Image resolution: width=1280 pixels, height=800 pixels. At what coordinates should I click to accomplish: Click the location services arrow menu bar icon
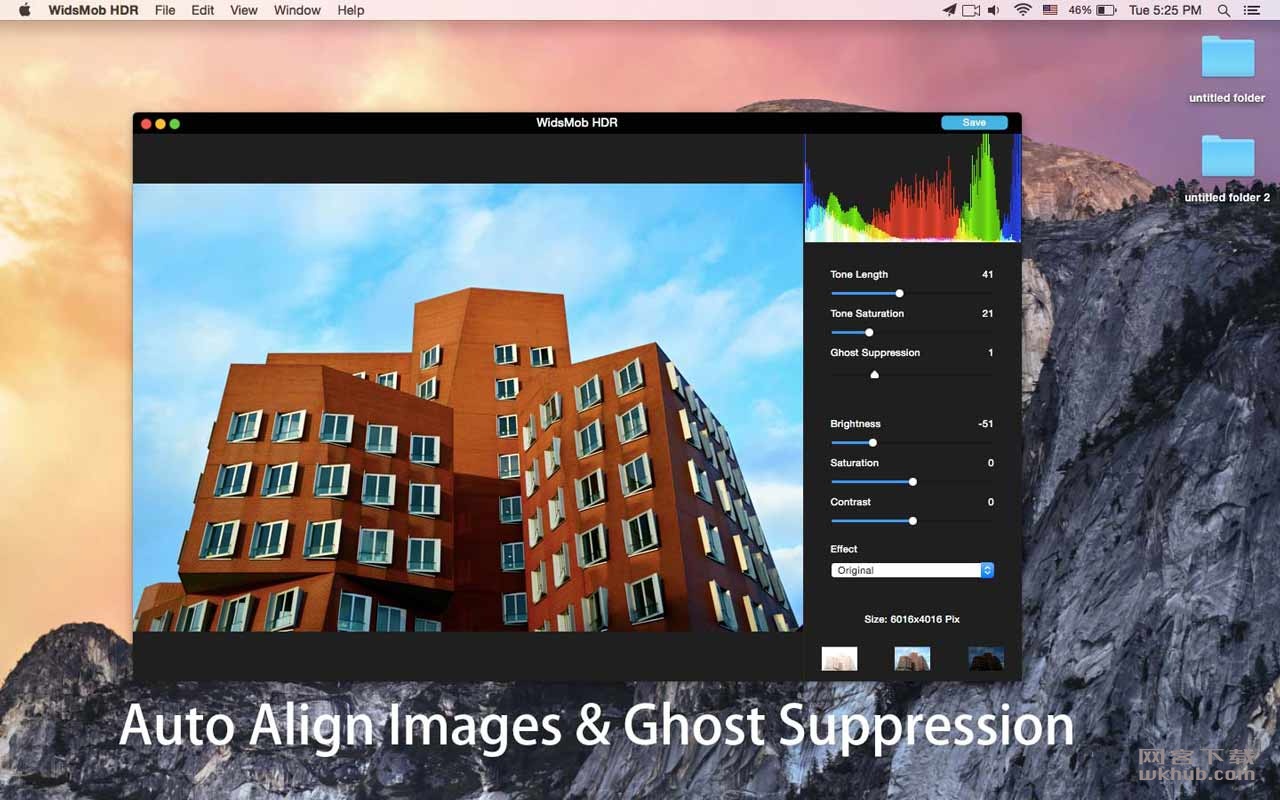coord(949,10)
